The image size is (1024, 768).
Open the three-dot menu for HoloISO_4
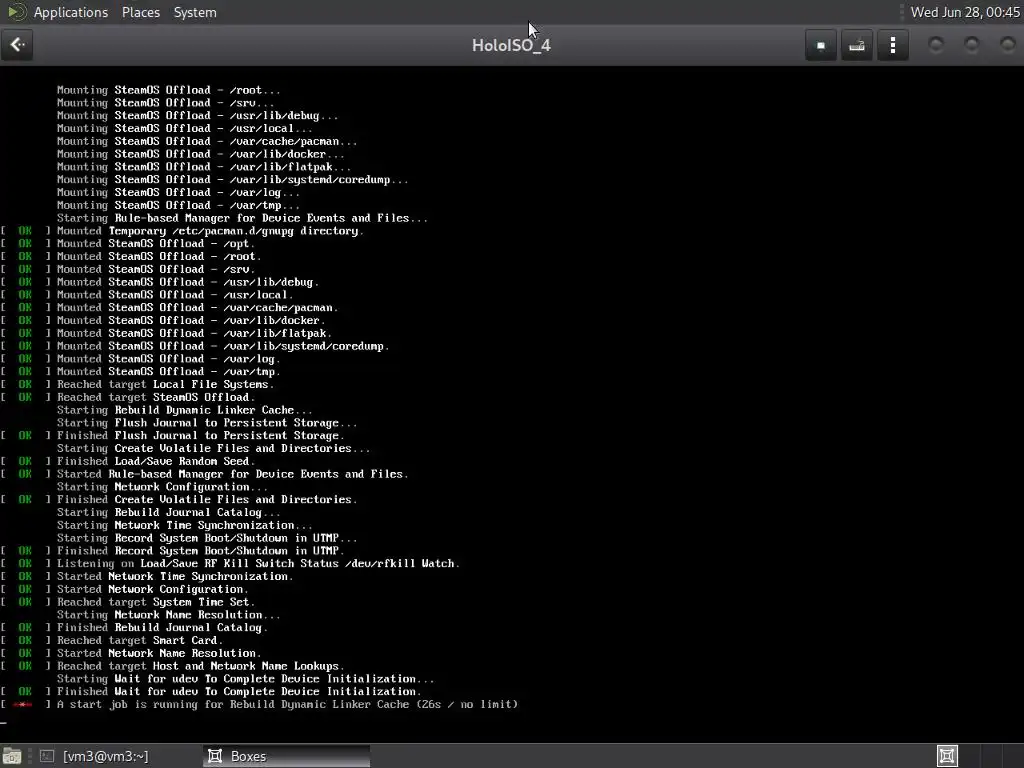click(893, 45)
